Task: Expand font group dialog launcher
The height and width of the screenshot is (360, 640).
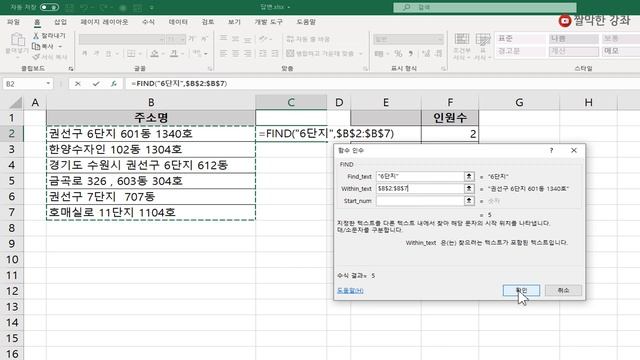Action: pos(210,69)
